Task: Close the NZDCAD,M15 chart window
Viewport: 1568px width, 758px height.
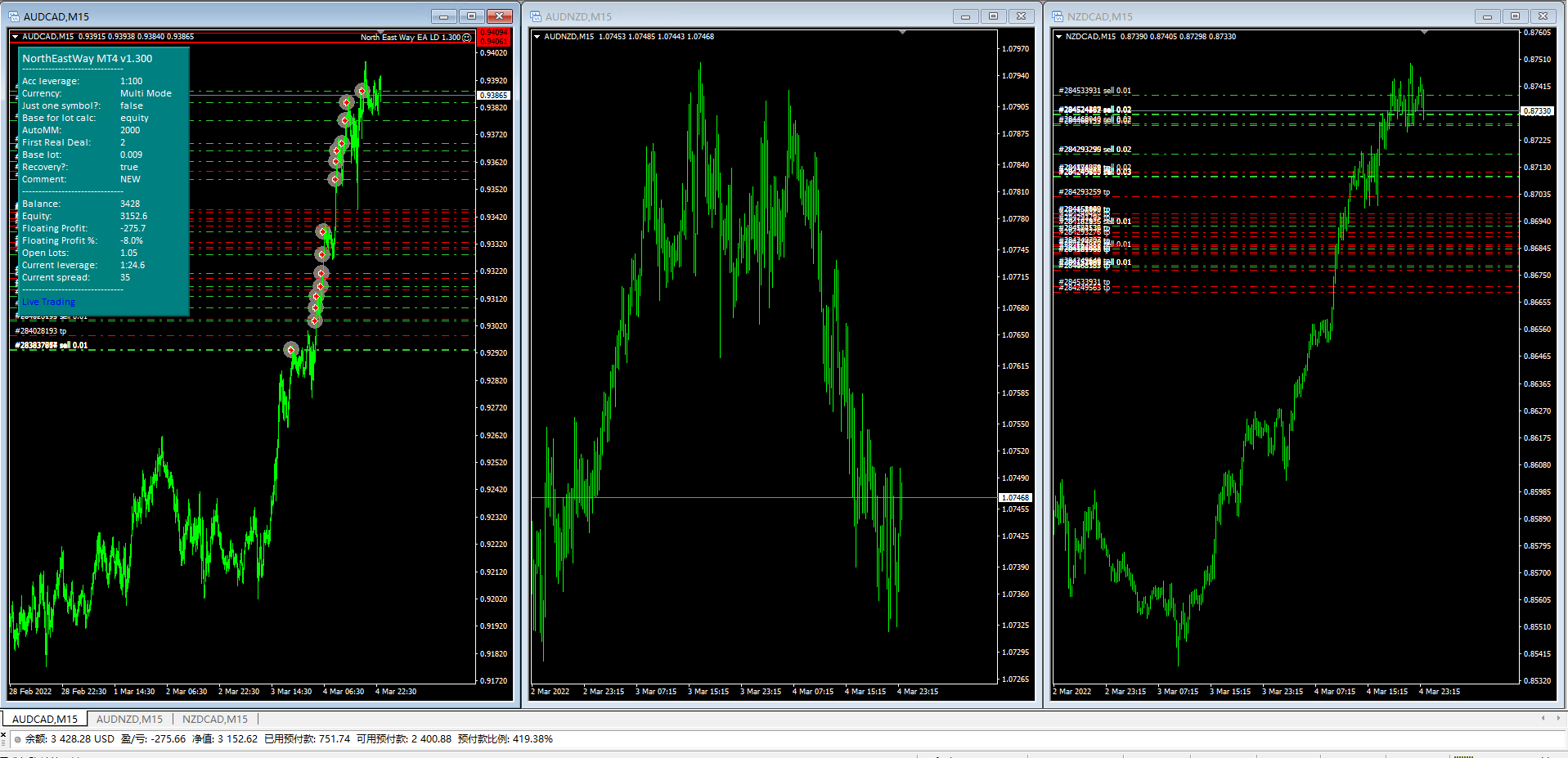Action: click(x=1543, y=16)
